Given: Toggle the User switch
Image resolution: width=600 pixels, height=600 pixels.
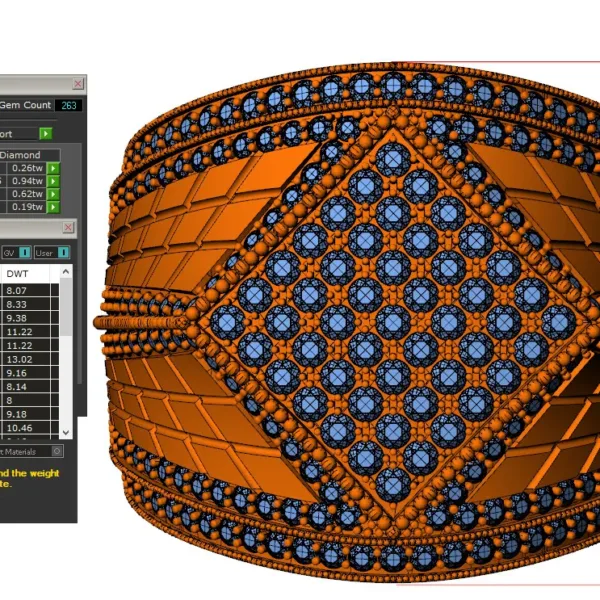Looking at the screenshot, I should point(63,253).
